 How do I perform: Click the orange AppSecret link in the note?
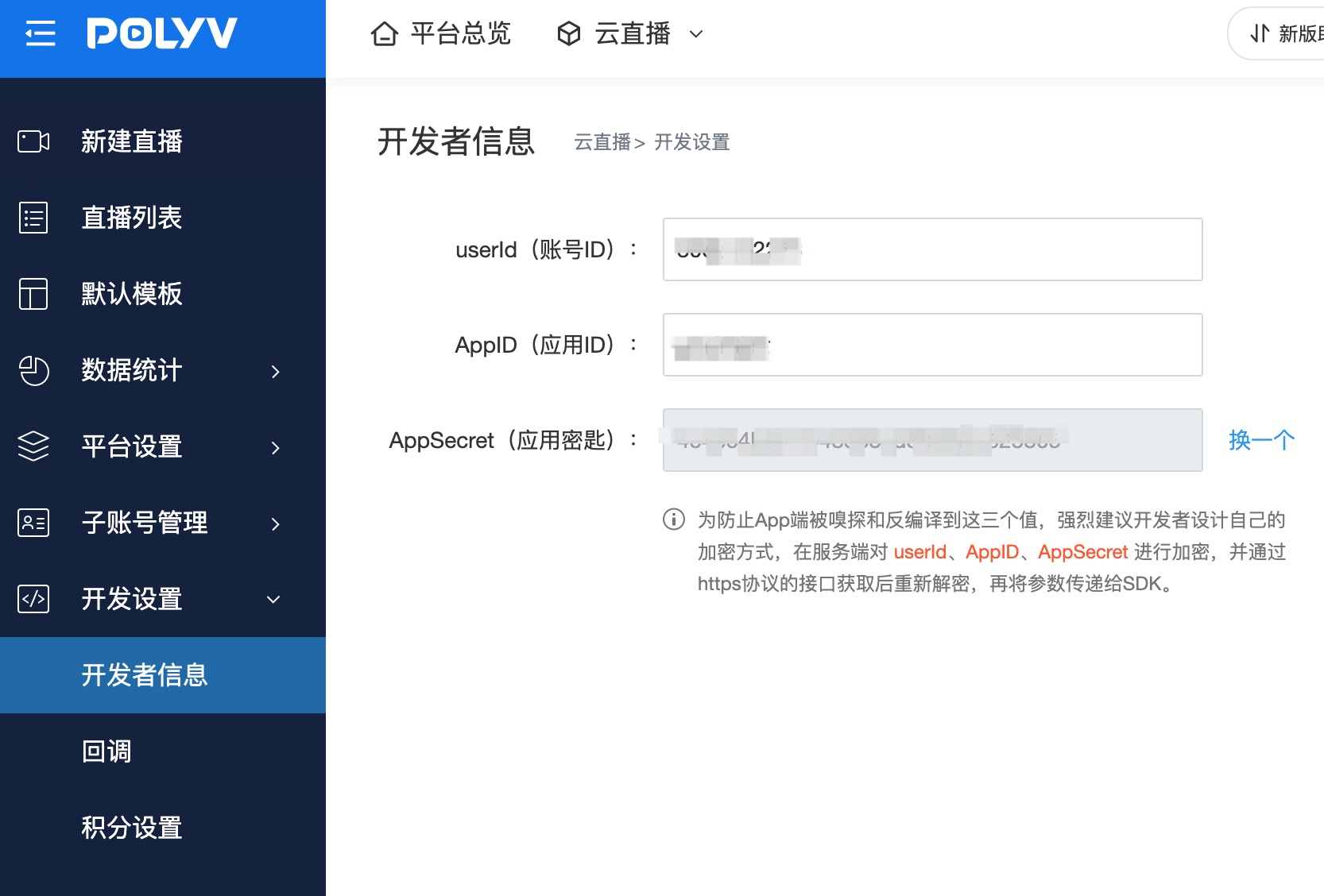click(1082, 551)
